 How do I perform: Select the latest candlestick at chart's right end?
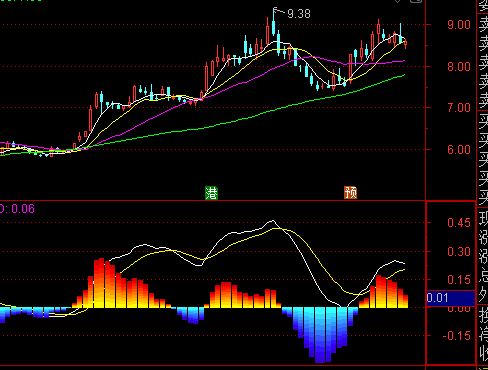pyautogui.click(x=406, y=44)
